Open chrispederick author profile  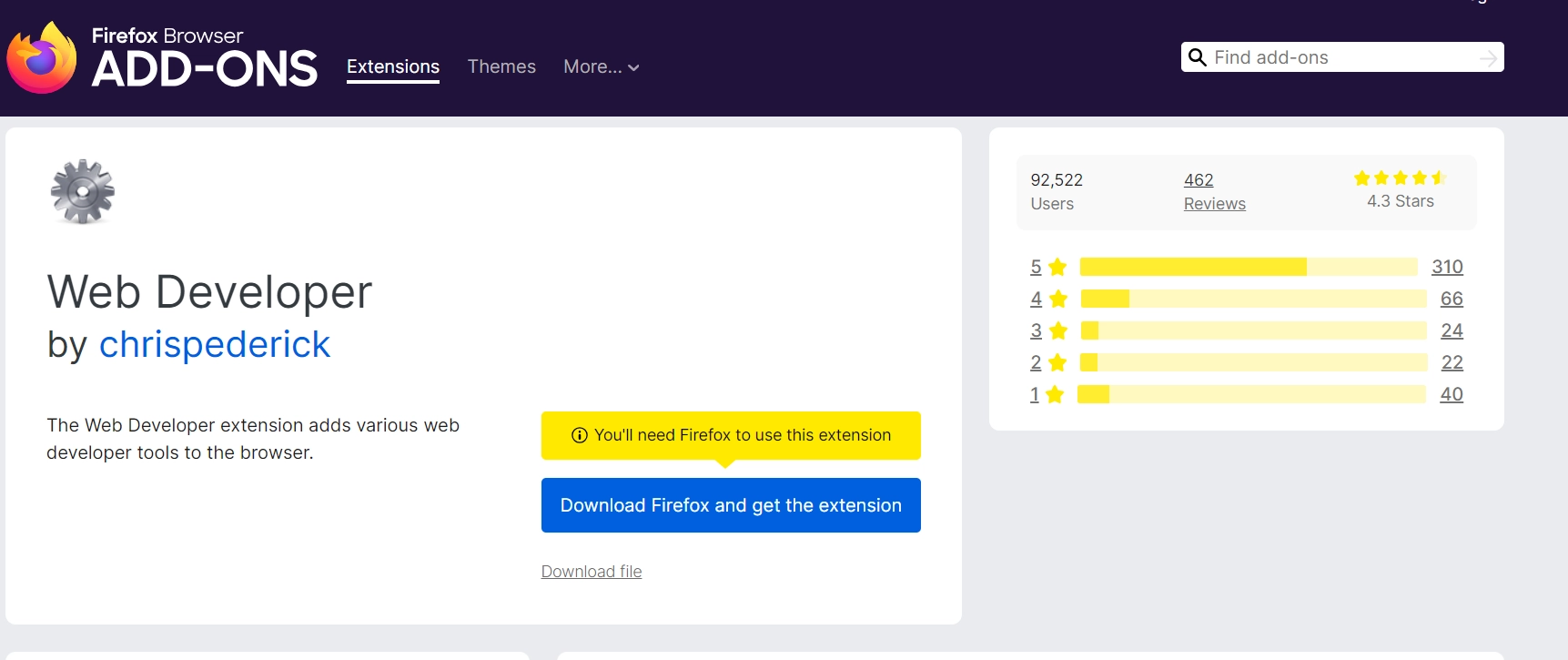point(215,344)
